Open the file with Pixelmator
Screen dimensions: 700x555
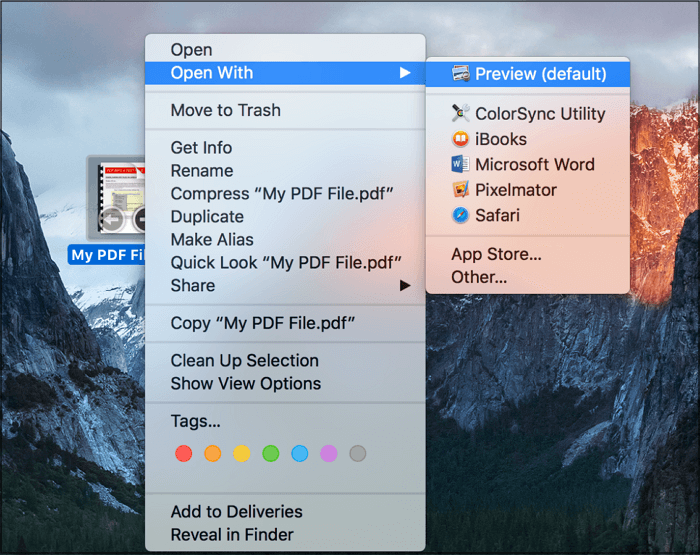click(x=528, y=190)
